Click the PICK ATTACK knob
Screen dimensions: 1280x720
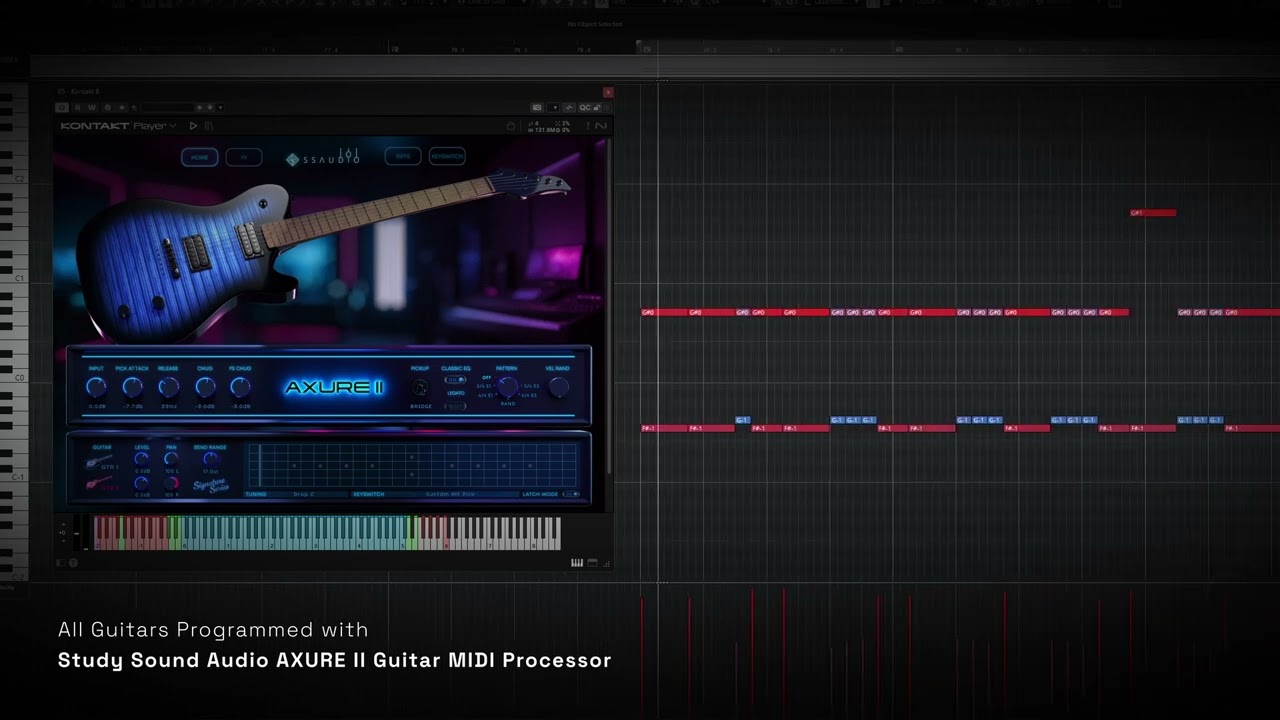point(132,387)
